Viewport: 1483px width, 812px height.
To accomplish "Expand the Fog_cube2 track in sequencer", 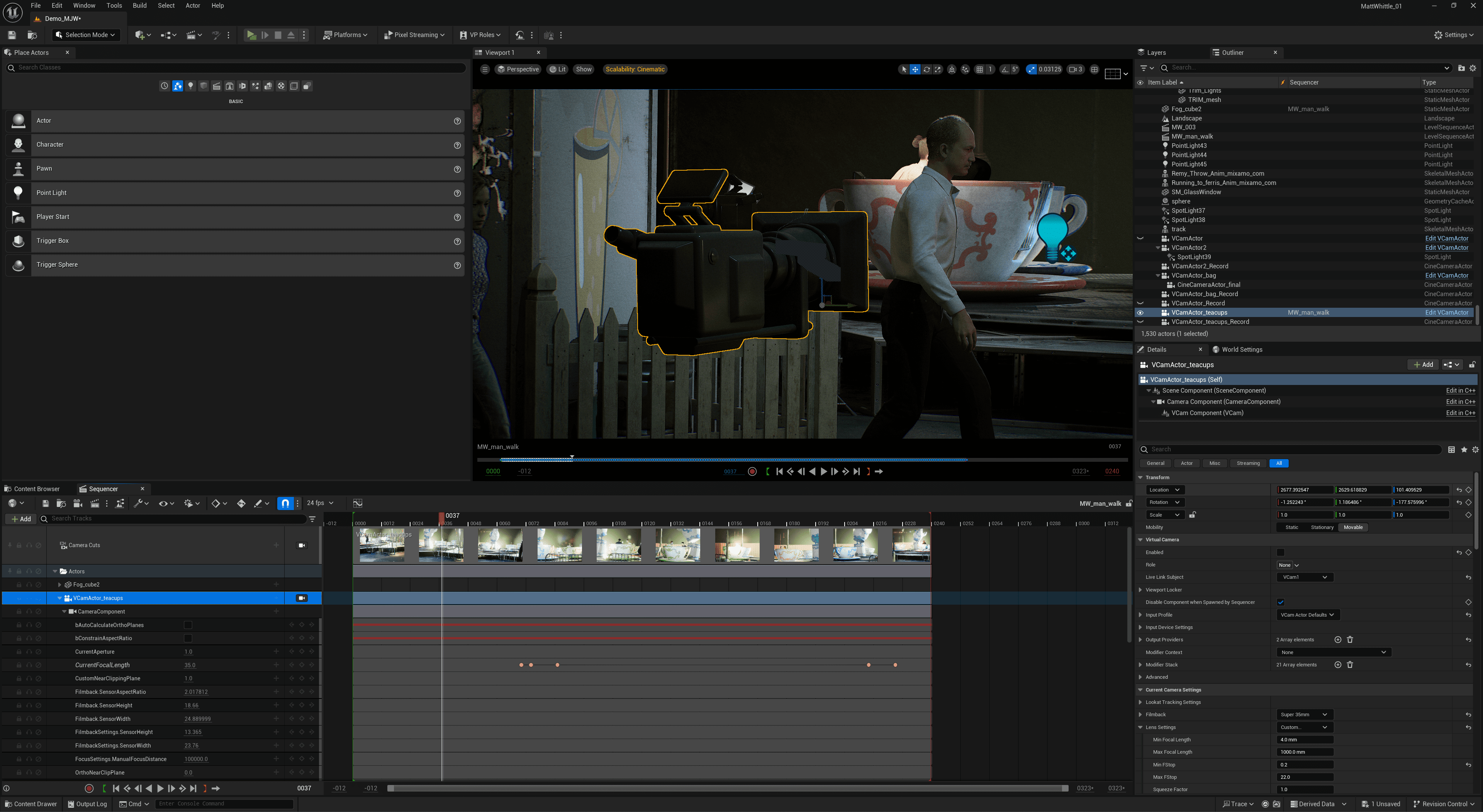I will [59, 585].
